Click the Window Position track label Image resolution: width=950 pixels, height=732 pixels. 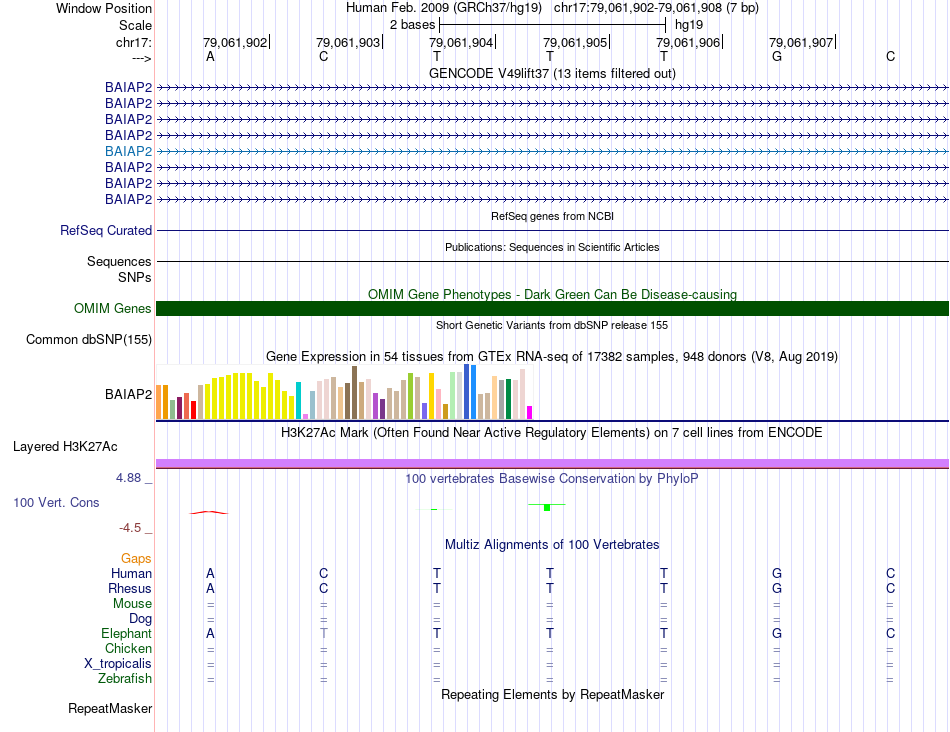pos(104,8)
